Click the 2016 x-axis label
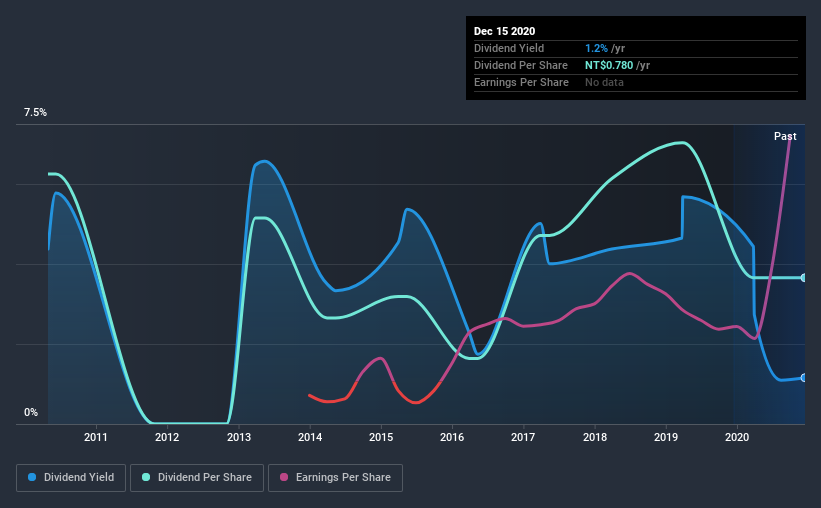821x508 pixels. pyautogui.click(x=452, y=437)
